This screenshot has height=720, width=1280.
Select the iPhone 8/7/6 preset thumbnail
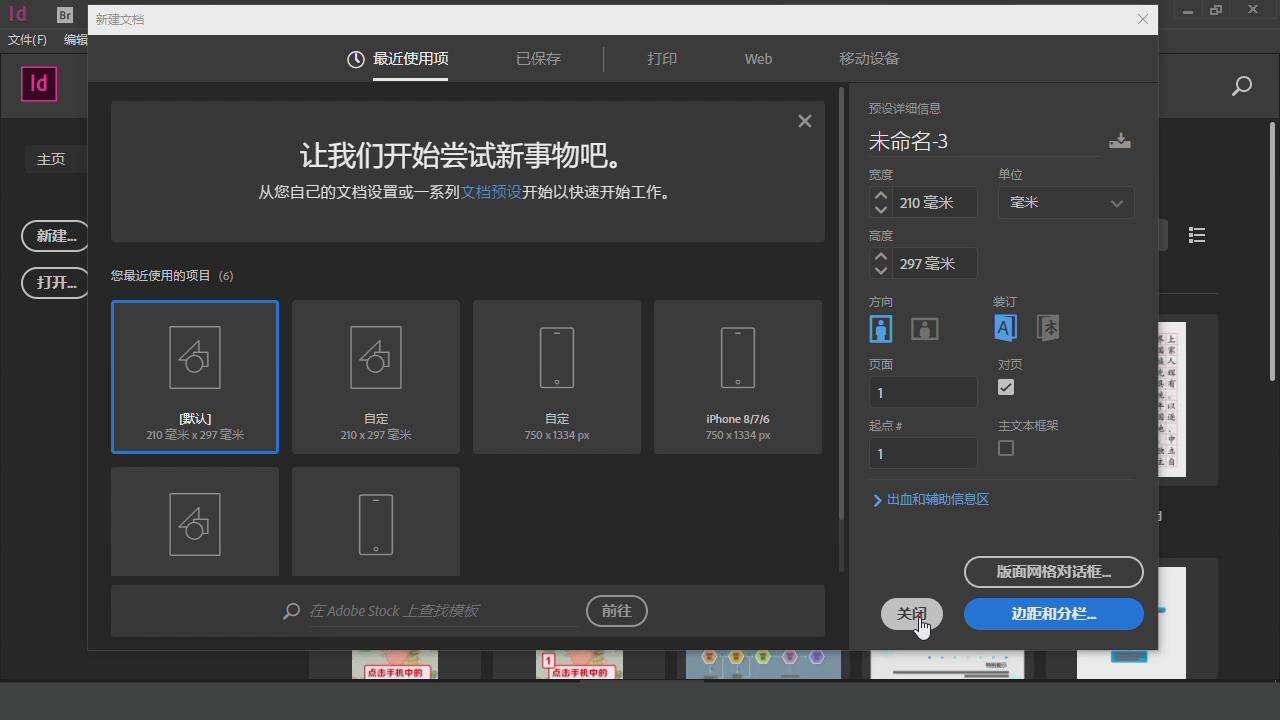[x=737, y=376]
